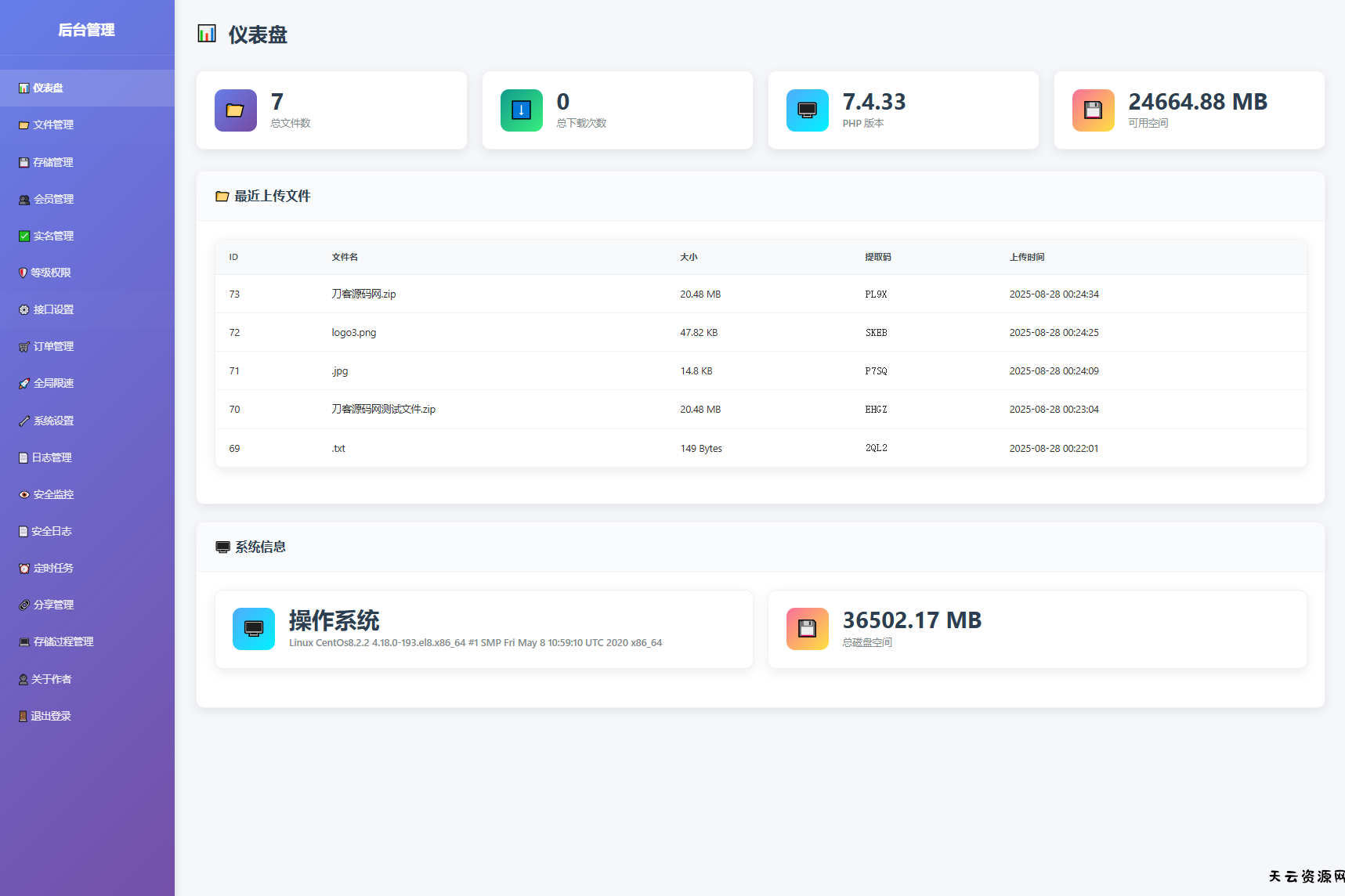Screen dimensions: 1345x896
Task: Open 会员管理 from the sidebar
Action: (53, 199)
